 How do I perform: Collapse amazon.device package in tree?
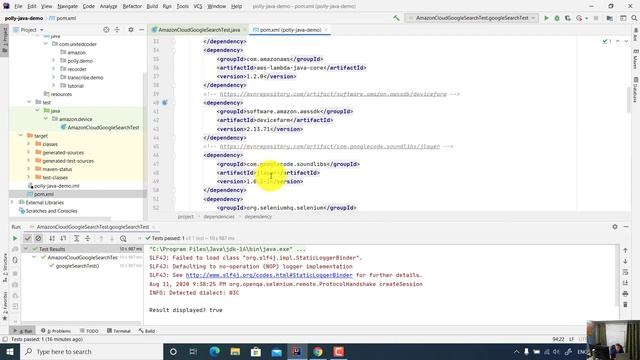[x=46, y=119]
